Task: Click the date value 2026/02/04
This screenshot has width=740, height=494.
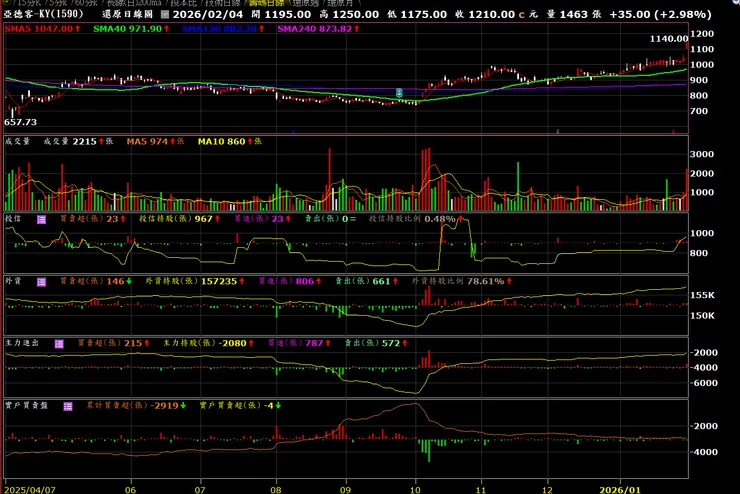Action: [x=208, y=14]
